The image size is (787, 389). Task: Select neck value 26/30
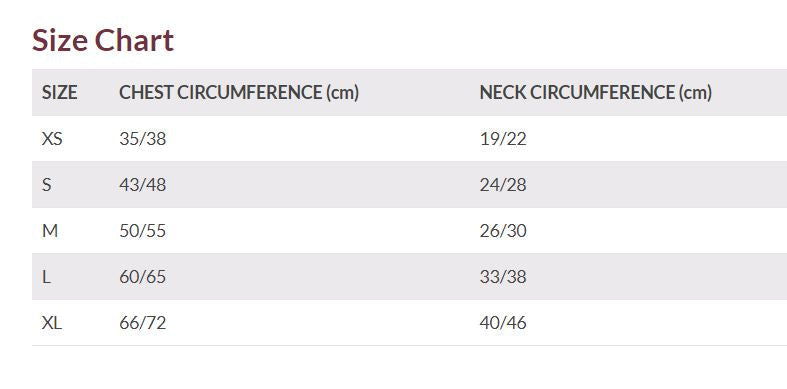point(503,231)
